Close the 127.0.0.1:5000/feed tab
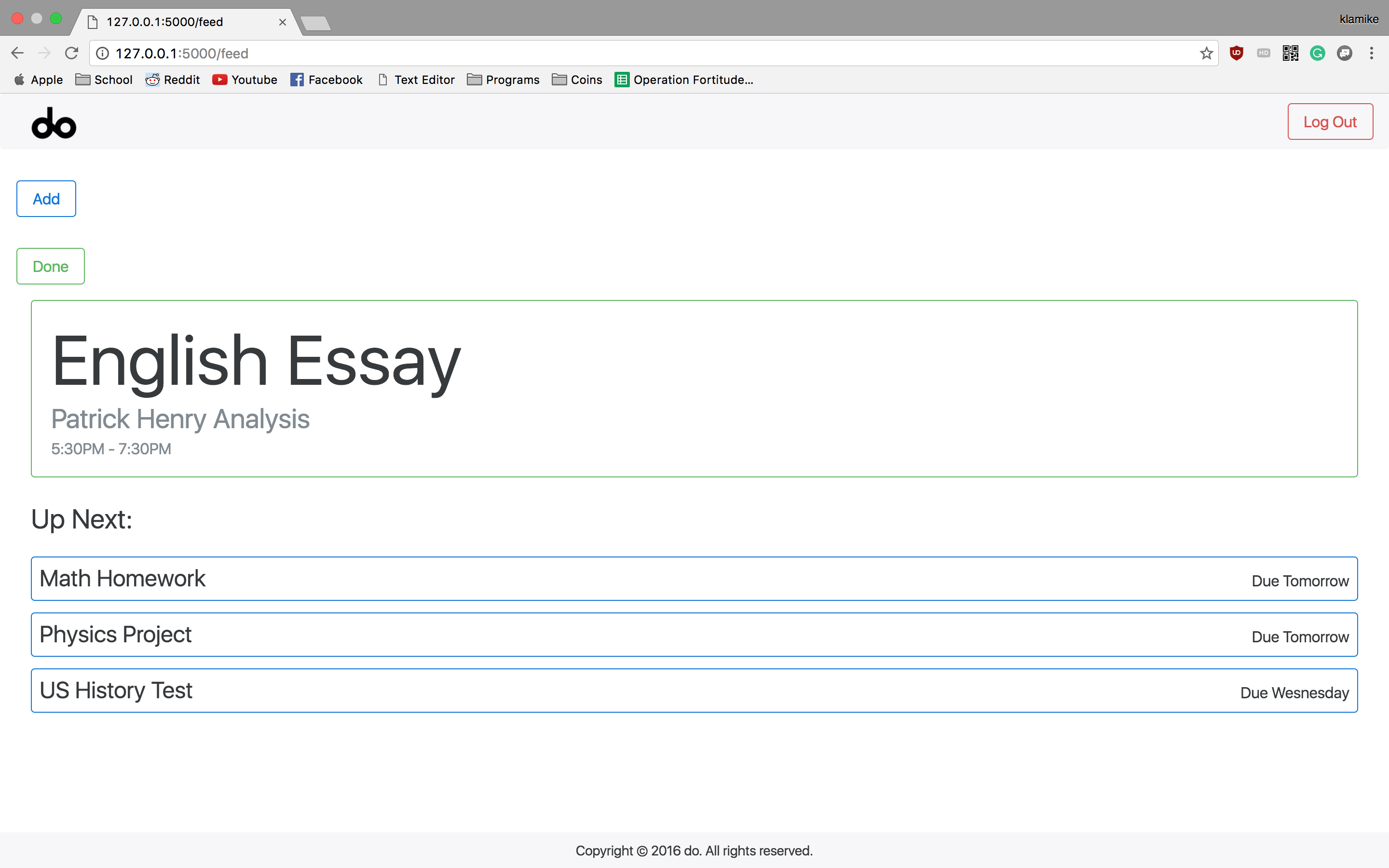This screenshot has height=868, width=1389. (283, 22)
